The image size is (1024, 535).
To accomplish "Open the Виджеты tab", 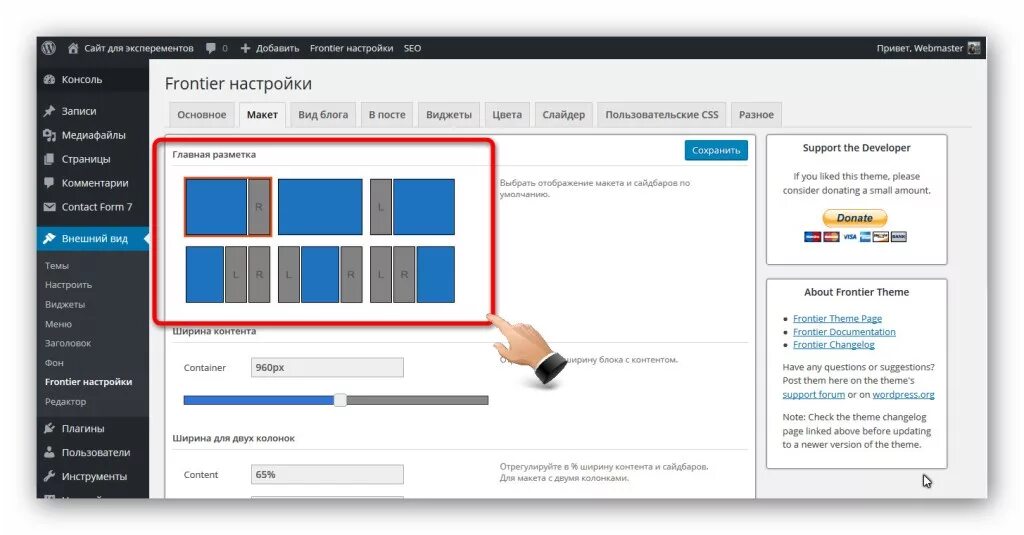I will [x=449, y=114].
